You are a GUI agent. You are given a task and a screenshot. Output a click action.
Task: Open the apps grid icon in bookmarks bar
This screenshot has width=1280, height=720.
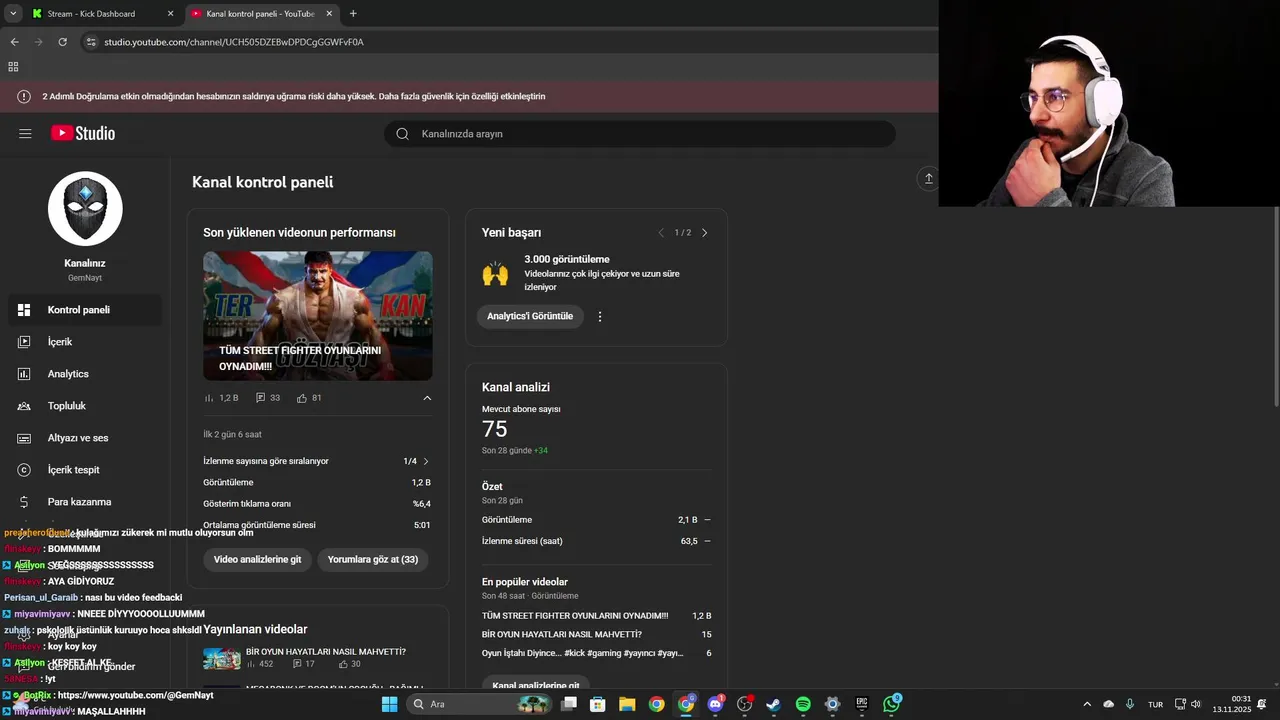click(13, 67)
